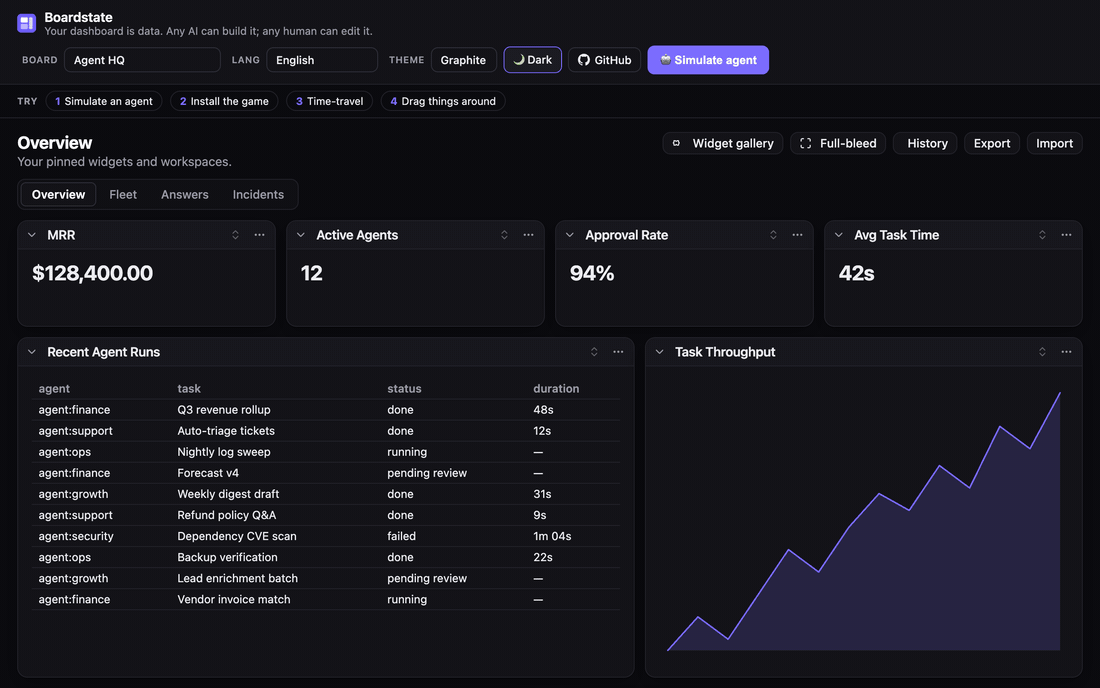Toggle the Dark mode button
Image resolution: width=1100 pixels, height=688 pixels.
[532, 60]
